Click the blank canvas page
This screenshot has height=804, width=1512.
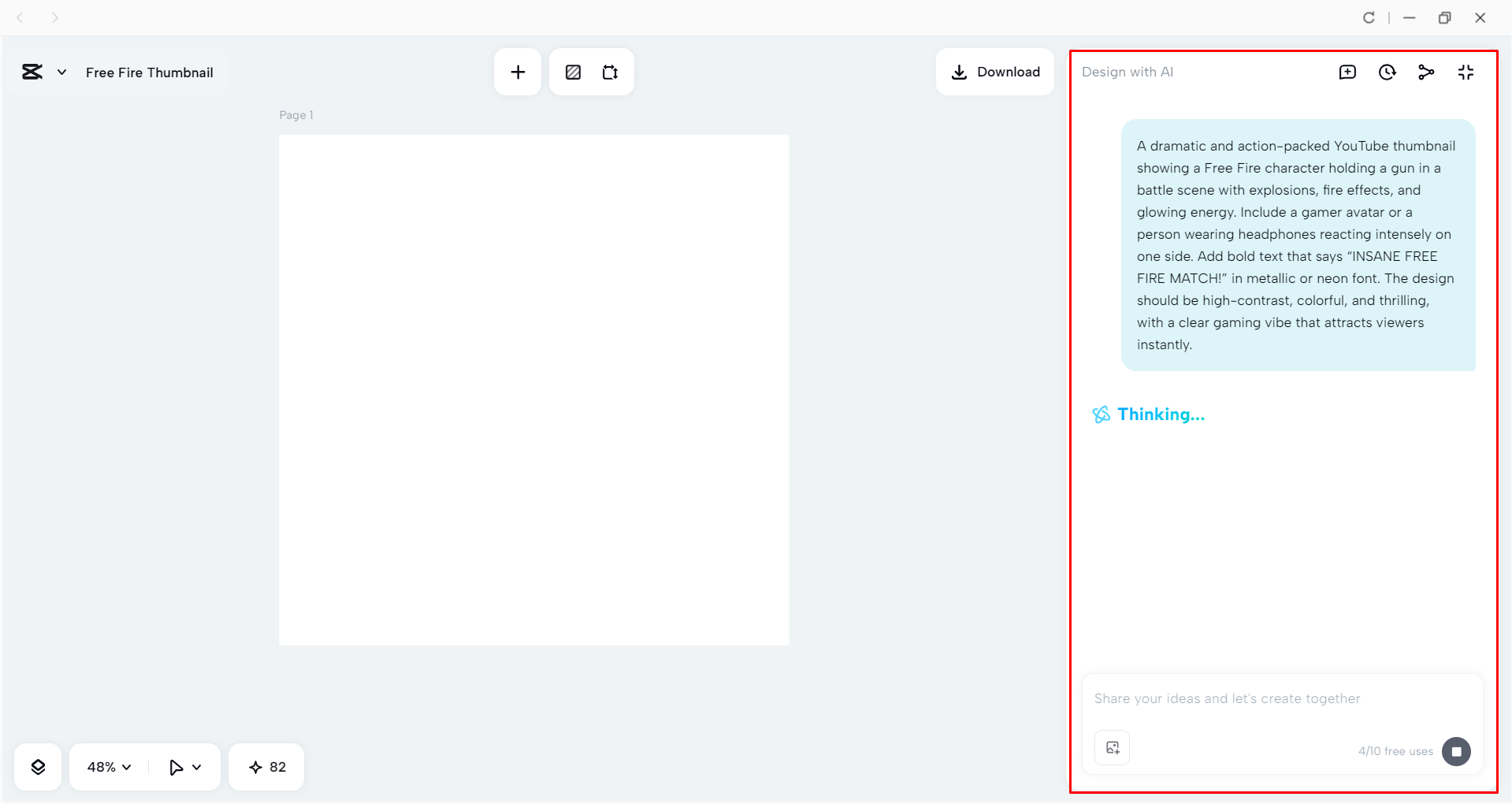pos(534,390)
